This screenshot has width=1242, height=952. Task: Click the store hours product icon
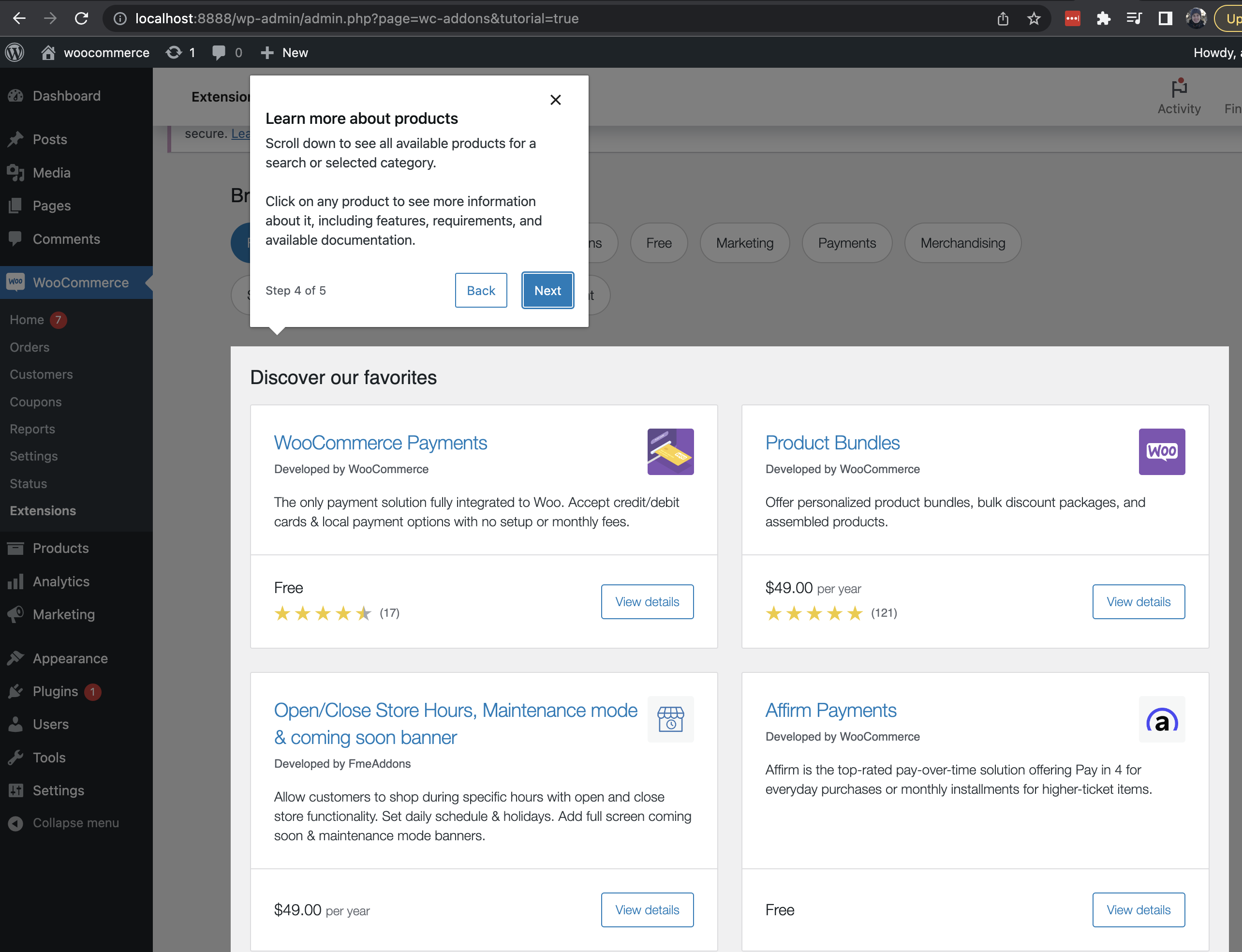coord(670,719)
